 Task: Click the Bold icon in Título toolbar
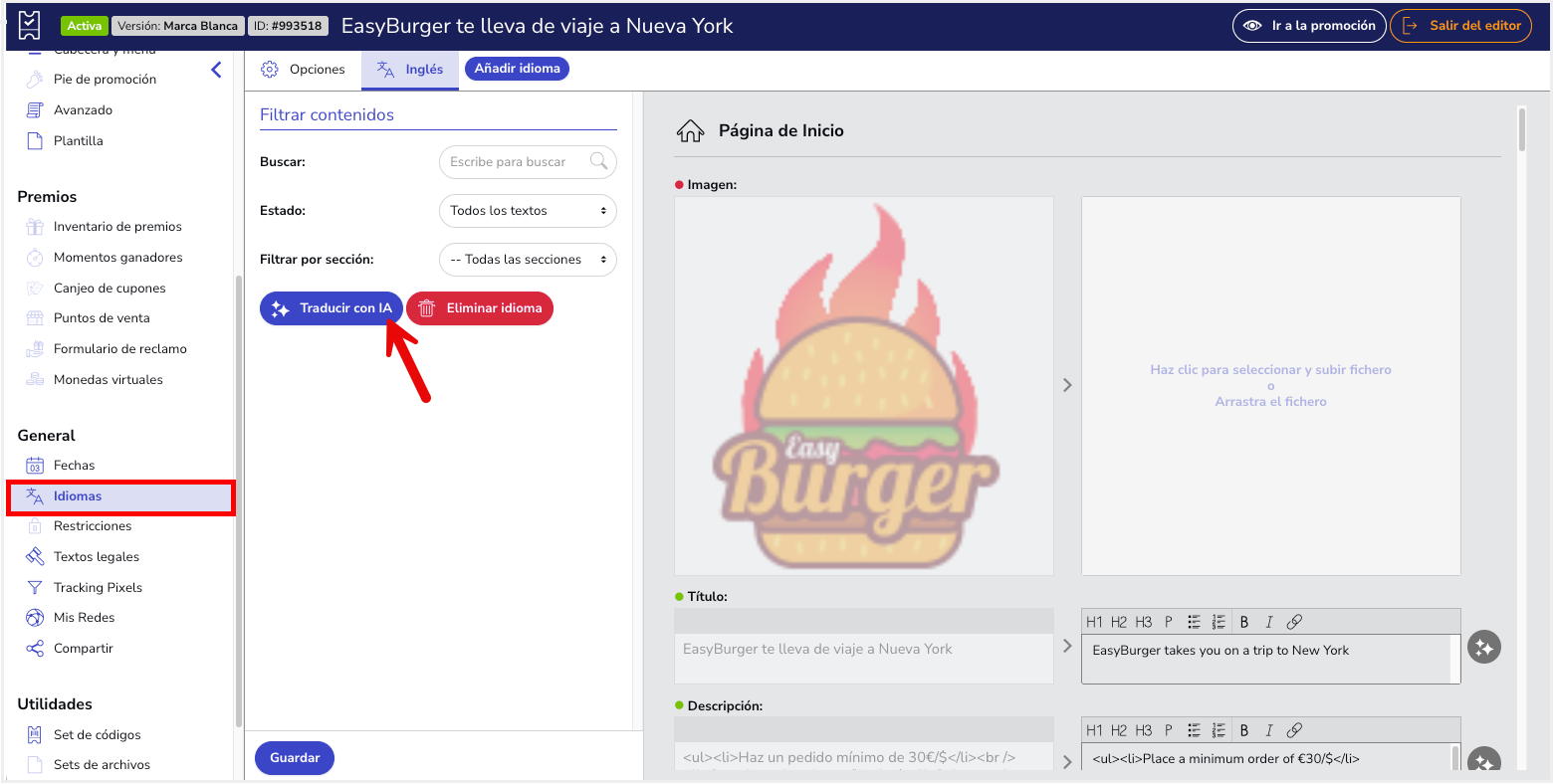click(1244, 622)
